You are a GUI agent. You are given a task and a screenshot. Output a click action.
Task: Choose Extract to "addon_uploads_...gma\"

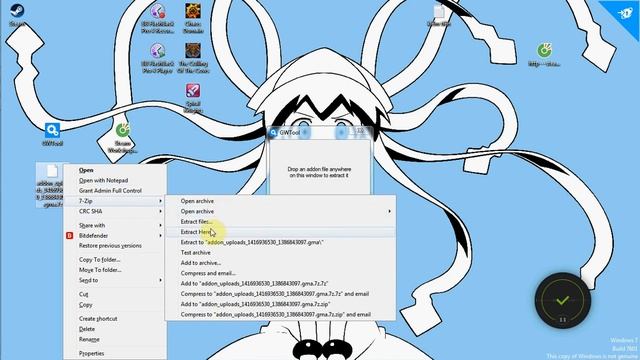tap(252, 242)
